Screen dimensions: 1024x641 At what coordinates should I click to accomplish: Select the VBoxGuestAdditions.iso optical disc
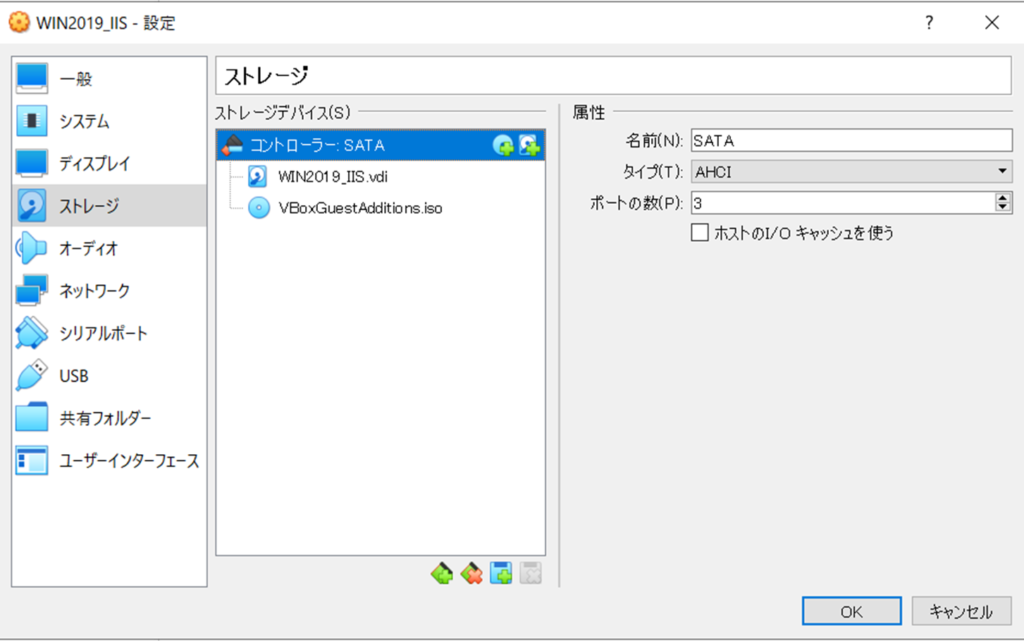coord(360,208)
